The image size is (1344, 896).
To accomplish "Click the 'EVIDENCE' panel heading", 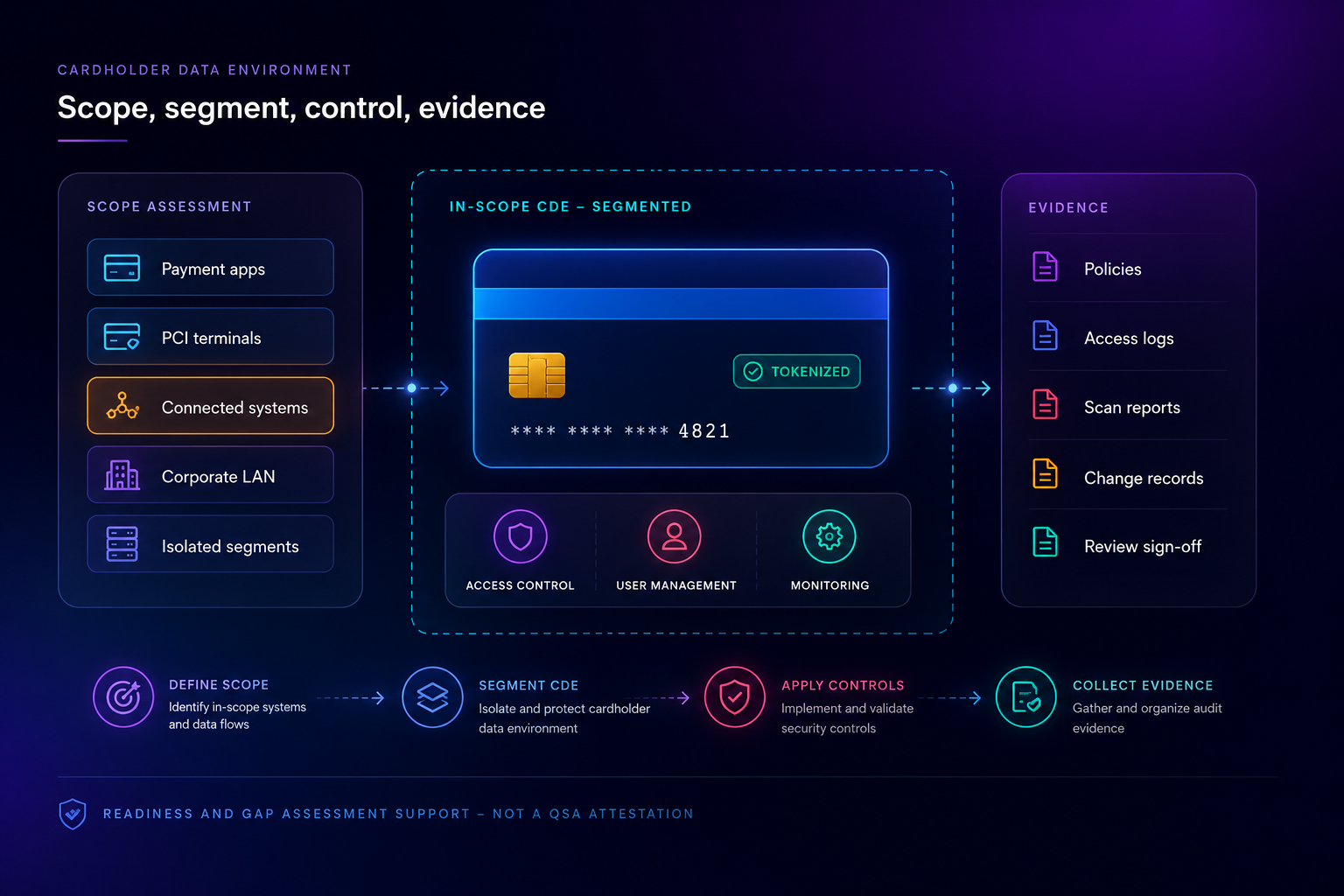I will tap(1068, 207).
